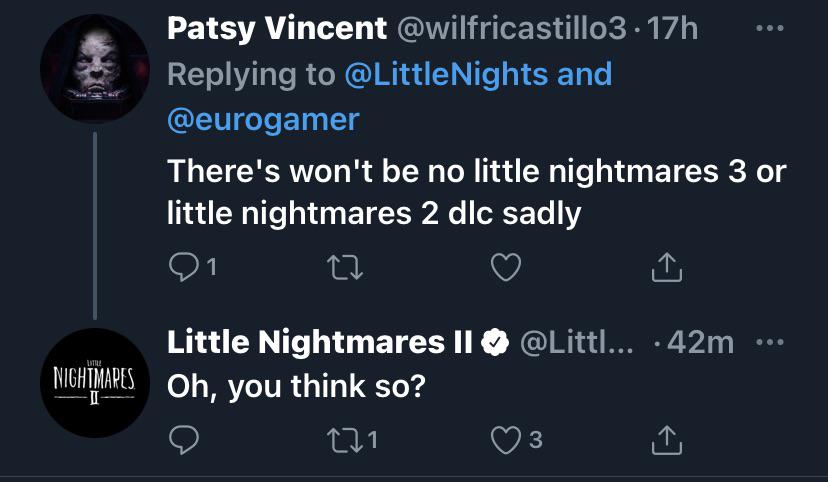The image size is (828, 482).
Task: Open more options for Little Nightmares II tweet
Action: (767, 342)
